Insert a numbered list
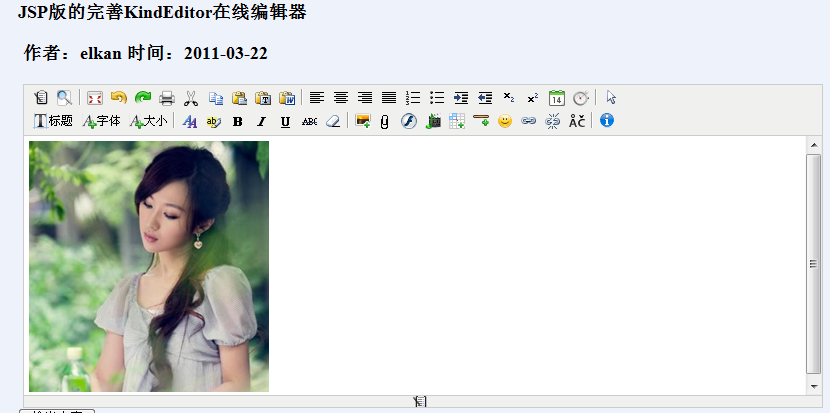The height and width of the screenshot is (413, 830). pos(413,98)
